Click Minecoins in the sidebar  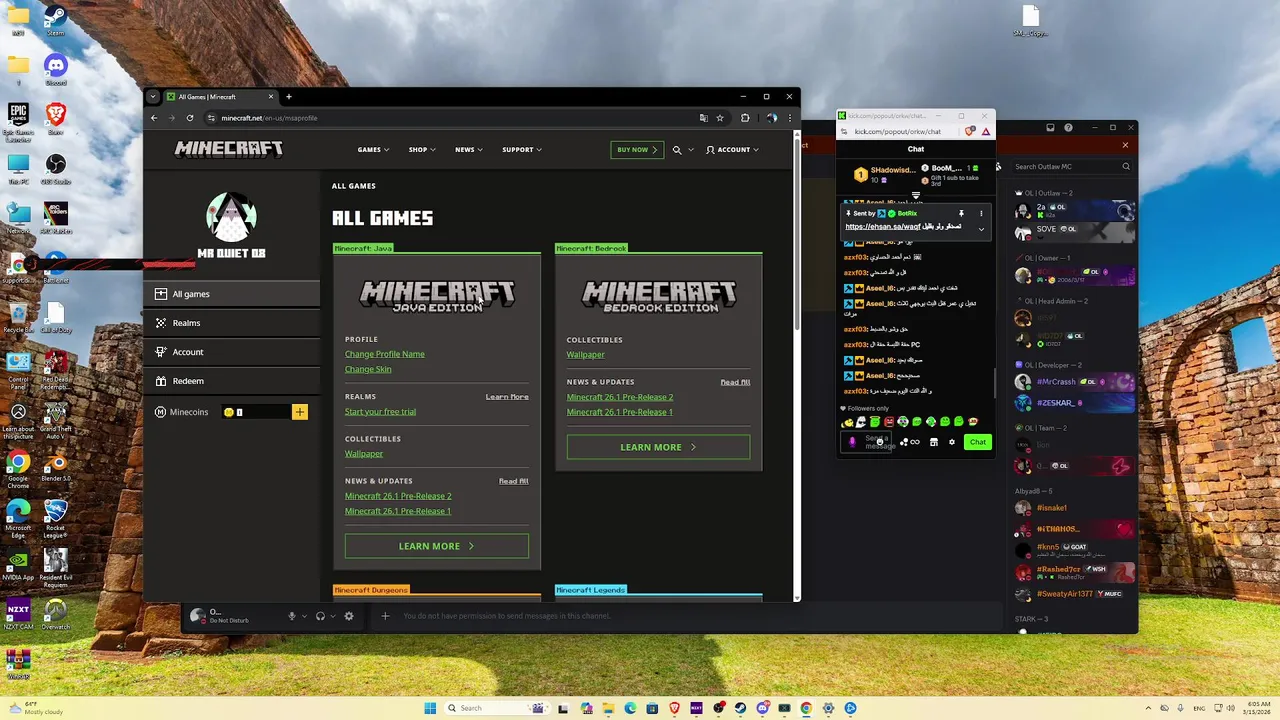[x=181, y=412]
